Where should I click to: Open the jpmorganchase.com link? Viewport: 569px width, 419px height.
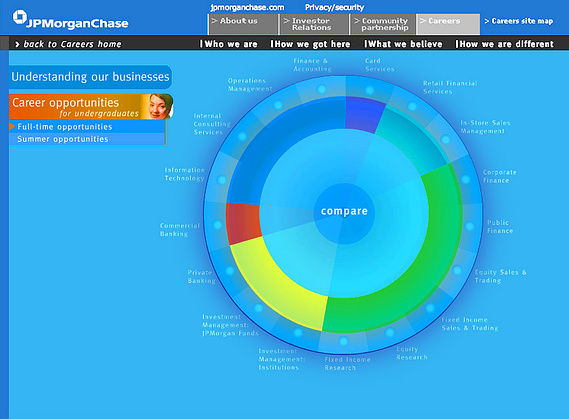tap(247, 7)
